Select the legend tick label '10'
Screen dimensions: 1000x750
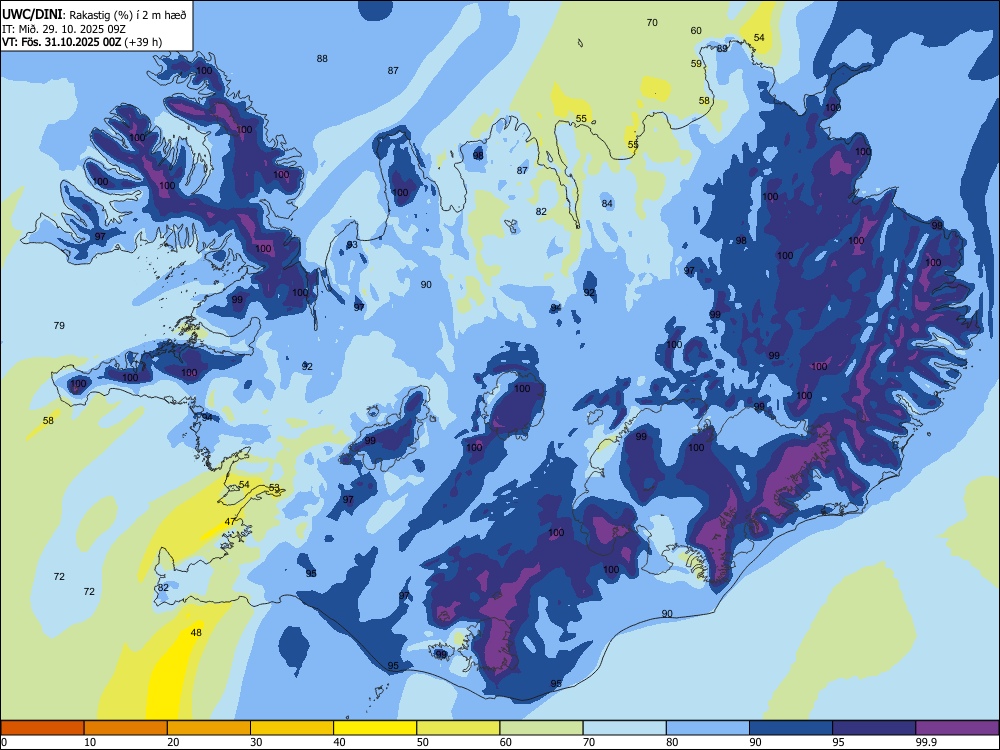pos(90,742)
